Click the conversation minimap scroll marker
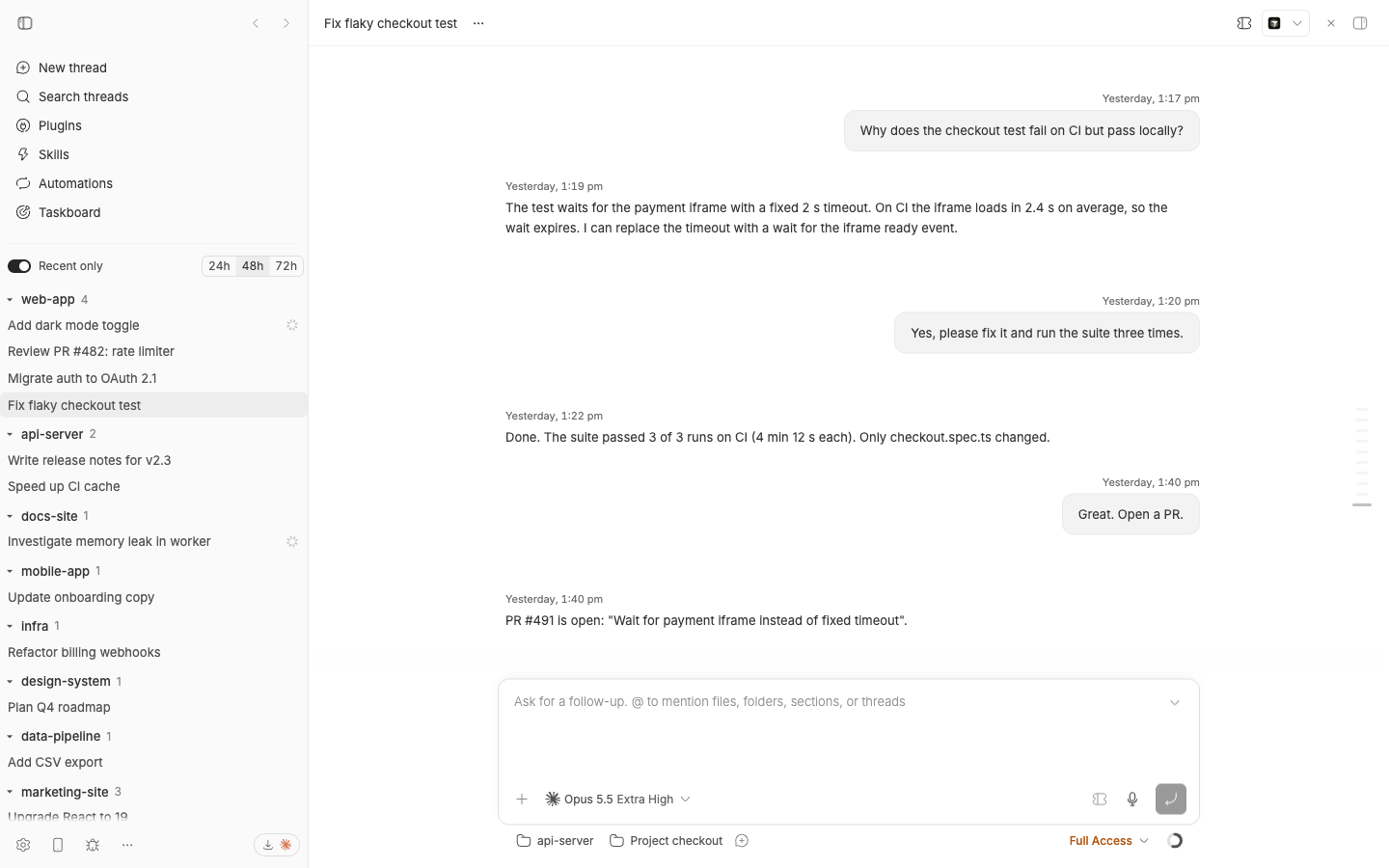This screenshot has width=1389, height=868. (x=1362, y=504)
